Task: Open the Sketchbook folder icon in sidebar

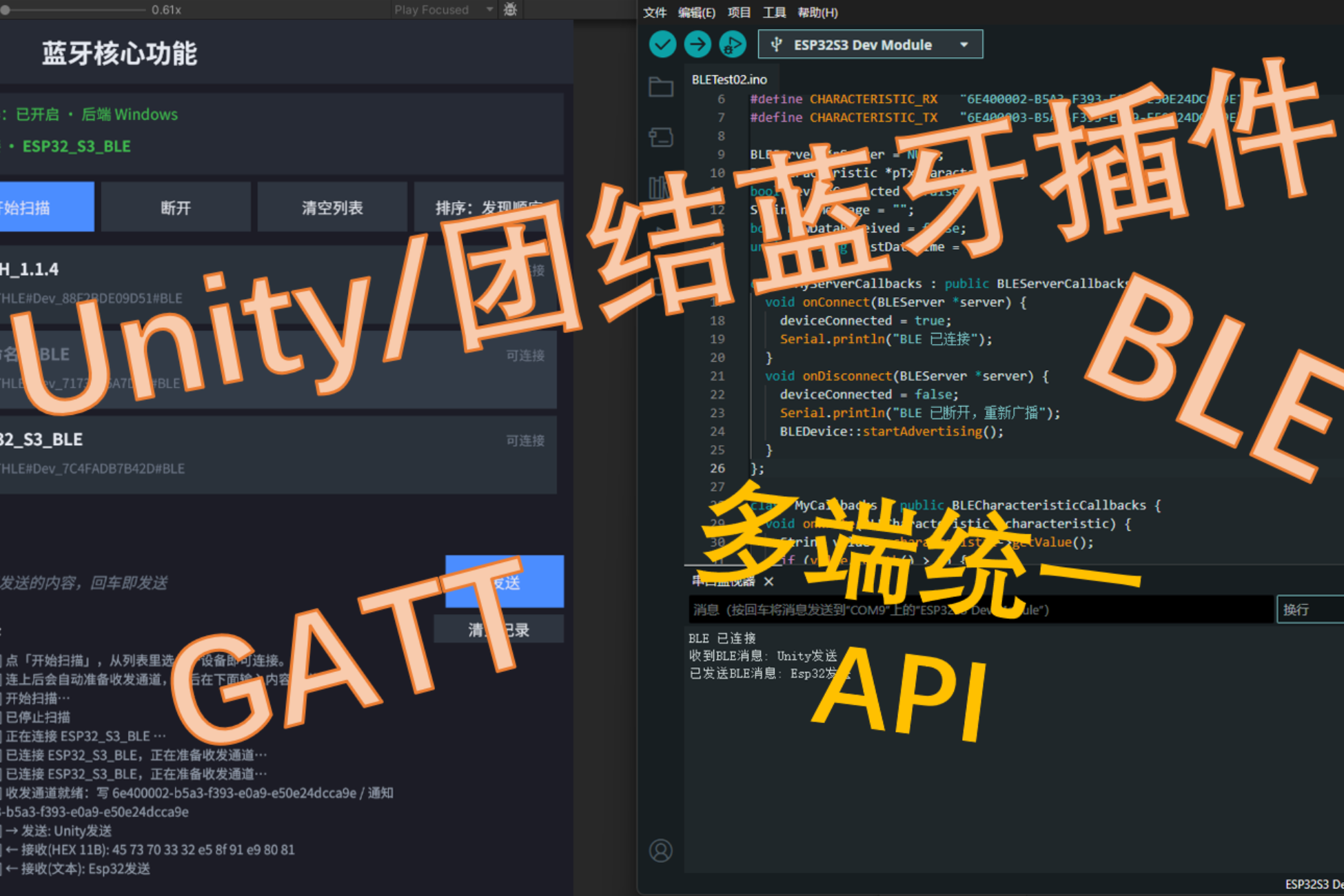Action: point(661,87)
